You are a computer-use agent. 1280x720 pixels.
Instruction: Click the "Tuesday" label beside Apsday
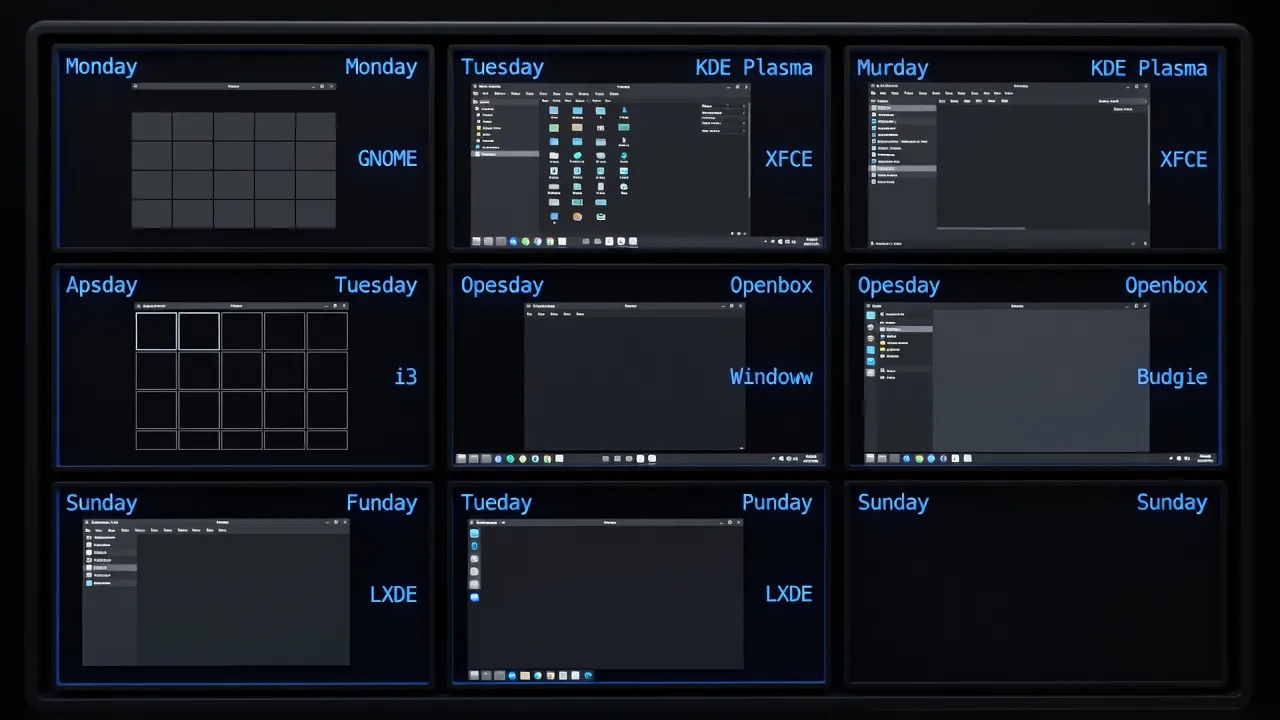(375, 285)
